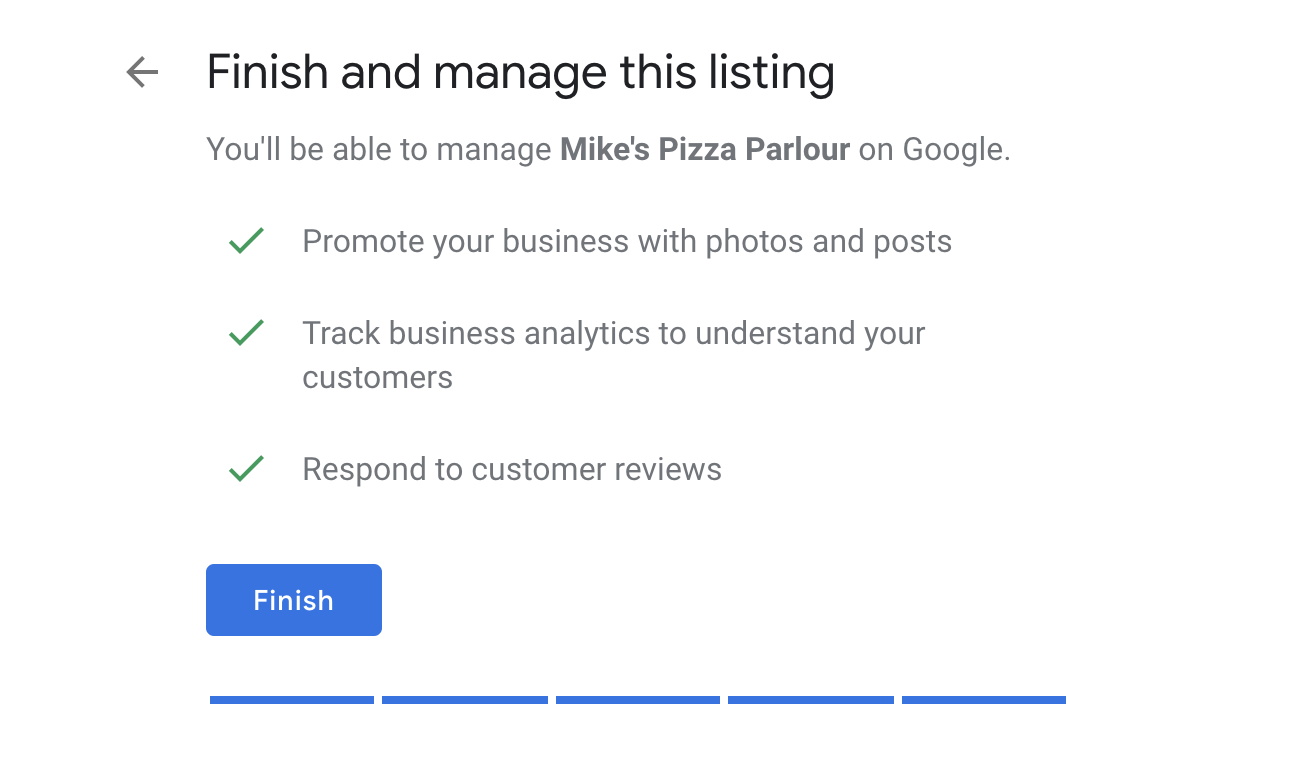This screenshot has height=766, width=1300.
Task: Select the second progress bar segment
Action: tap(465, 700)
